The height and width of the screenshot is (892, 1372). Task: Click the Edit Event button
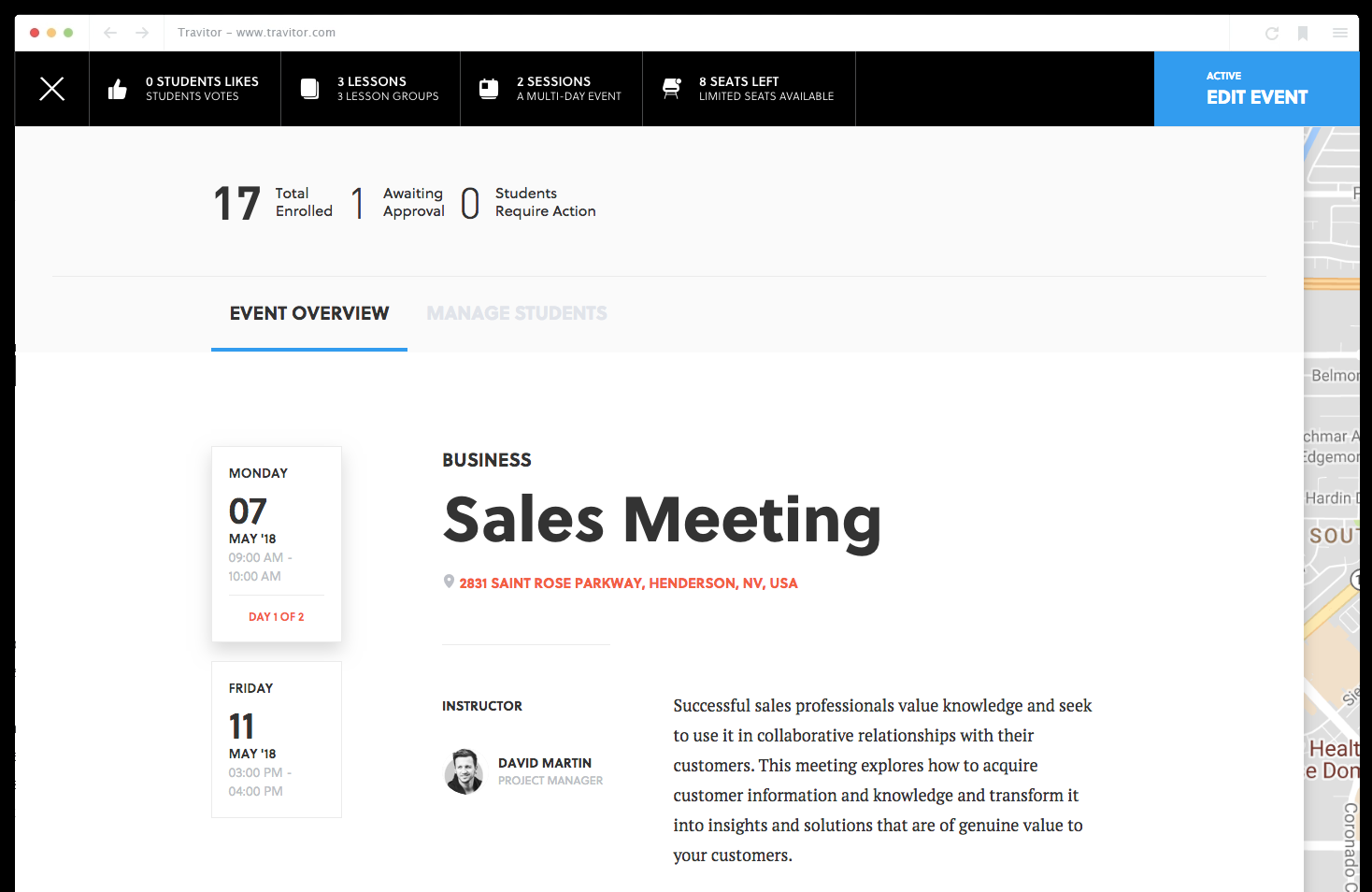pyautogui.click(x=1256, y=88)
